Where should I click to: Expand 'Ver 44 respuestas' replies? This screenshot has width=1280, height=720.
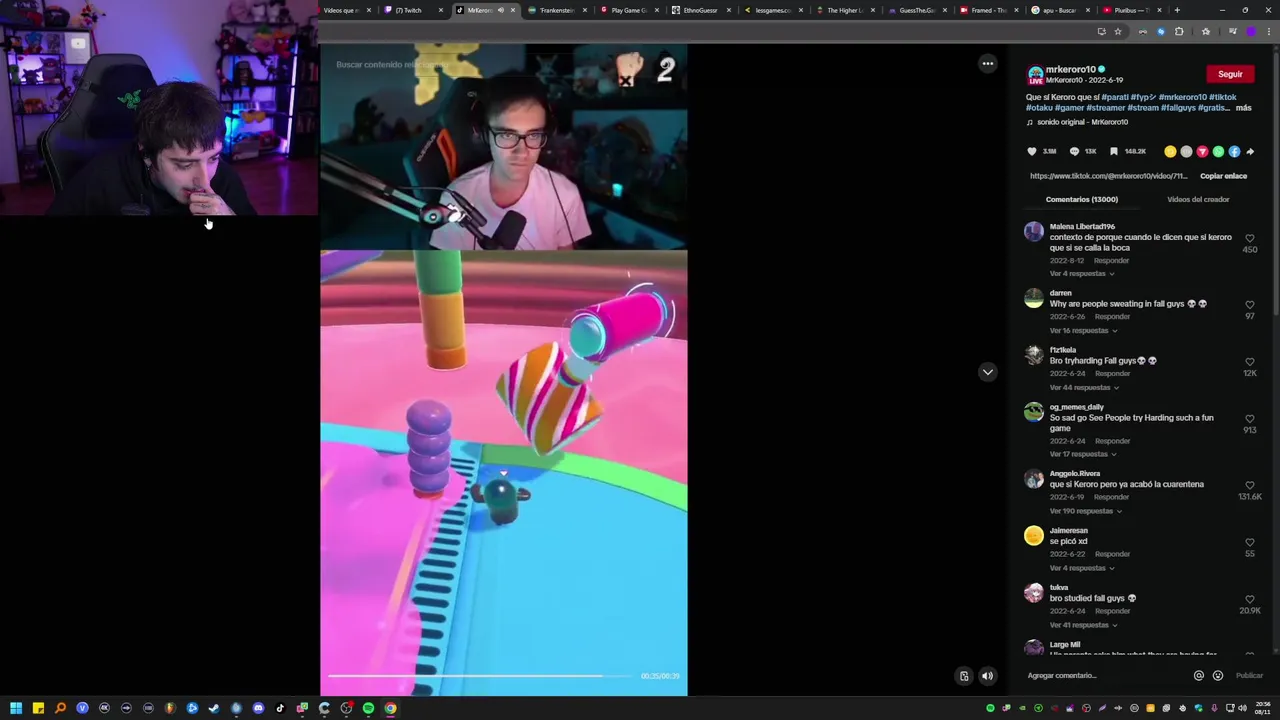[x=1083, y=388]
